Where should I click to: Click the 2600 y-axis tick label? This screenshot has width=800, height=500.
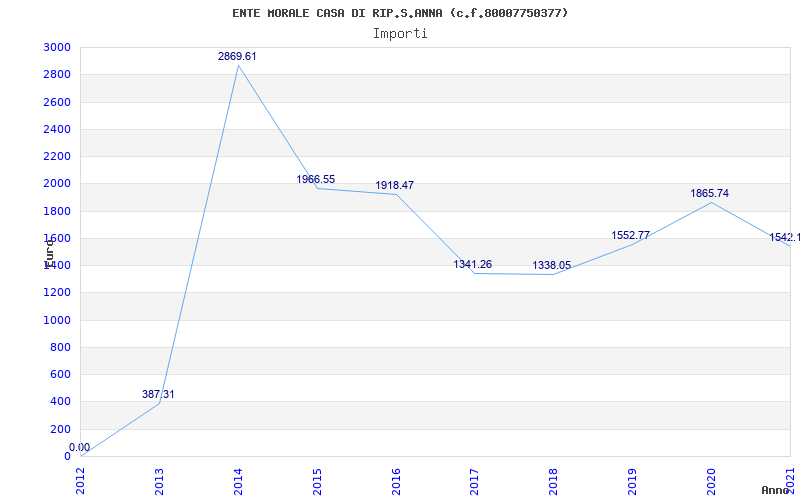(x=57, y=102)
